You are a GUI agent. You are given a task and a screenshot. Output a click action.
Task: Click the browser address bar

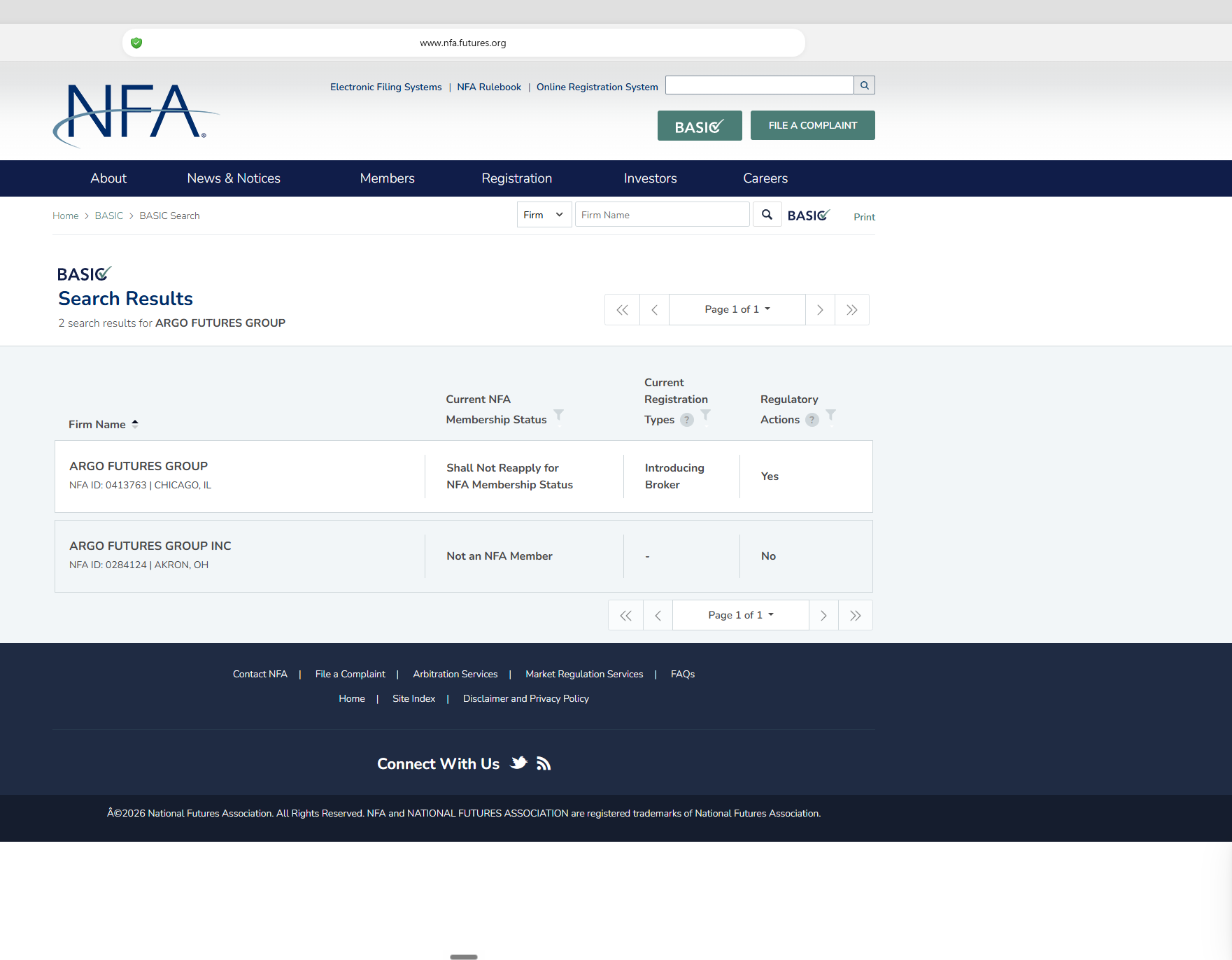pyautogui.click(x=463, y=43)
